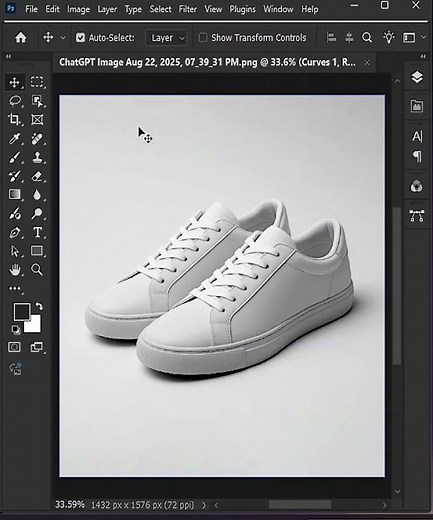433x520 pixels.
Task: Select the Rectangular Marquee tool
Action: [x=37, y=82]
